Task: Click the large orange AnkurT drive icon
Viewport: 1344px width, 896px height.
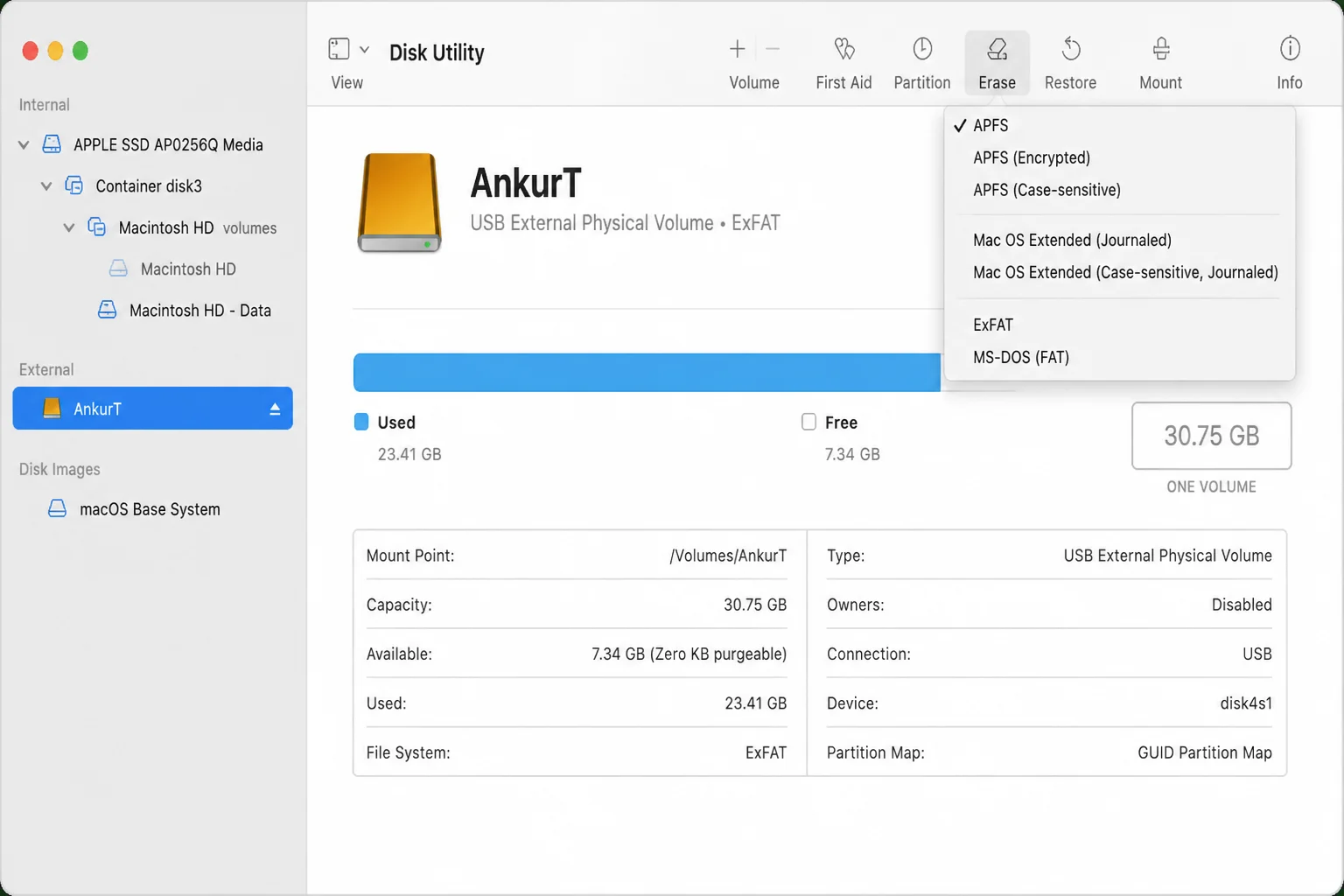Action: [x=399, y=203]
